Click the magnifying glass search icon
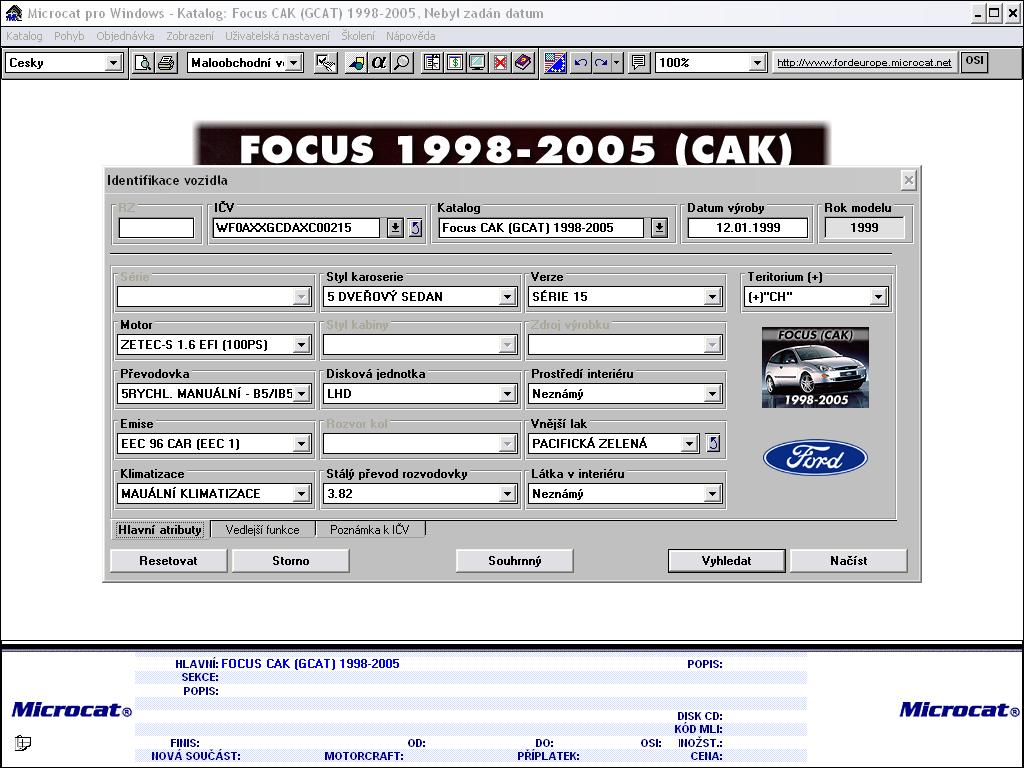This screenshot has height=768, width=1024. (401, 63)
